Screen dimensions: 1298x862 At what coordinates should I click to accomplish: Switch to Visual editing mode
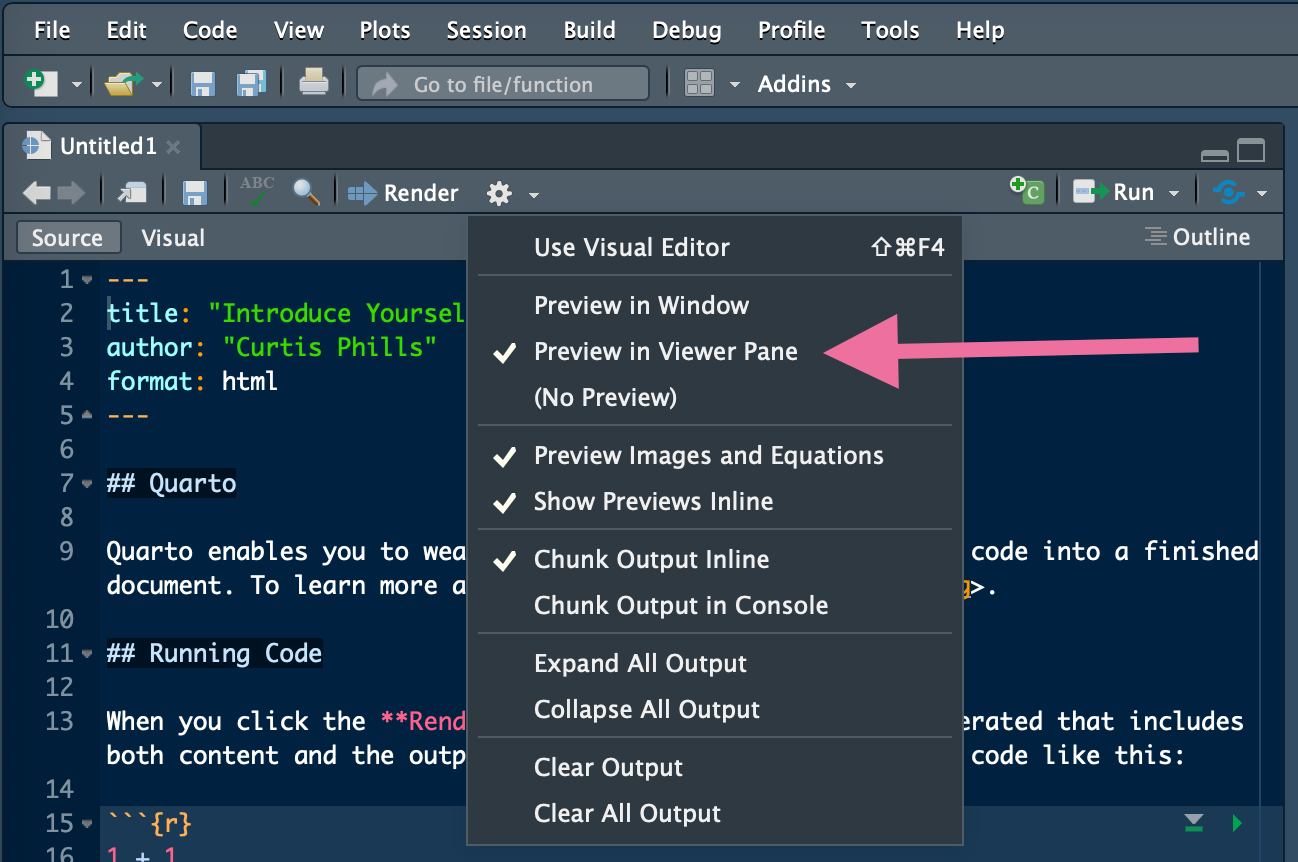tap(173, 238)
